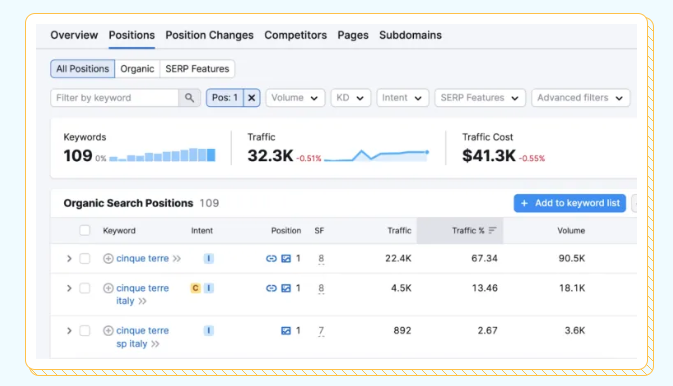Image resolution: width=673 pixels, height=386 pixels.
Task: Select the SERP Features positions tab
Action: (x=197, y=69)
